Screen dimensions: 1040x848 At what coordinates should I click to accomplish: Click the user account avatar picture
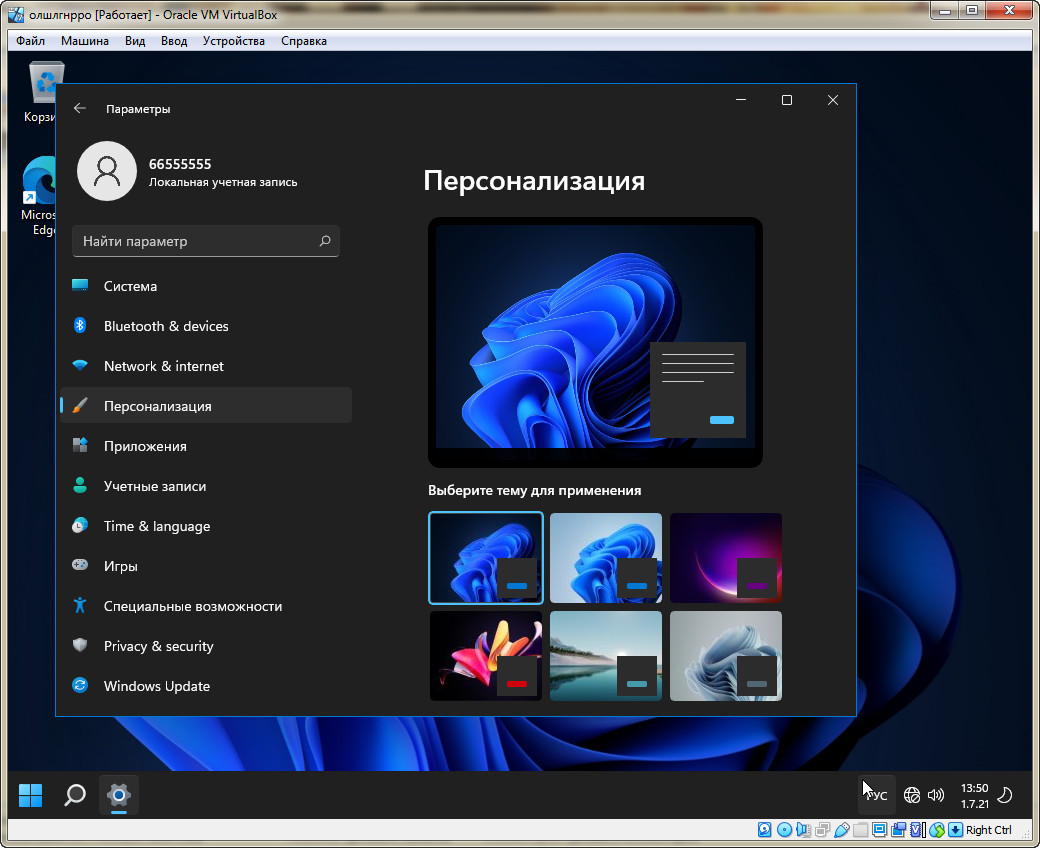106,171
